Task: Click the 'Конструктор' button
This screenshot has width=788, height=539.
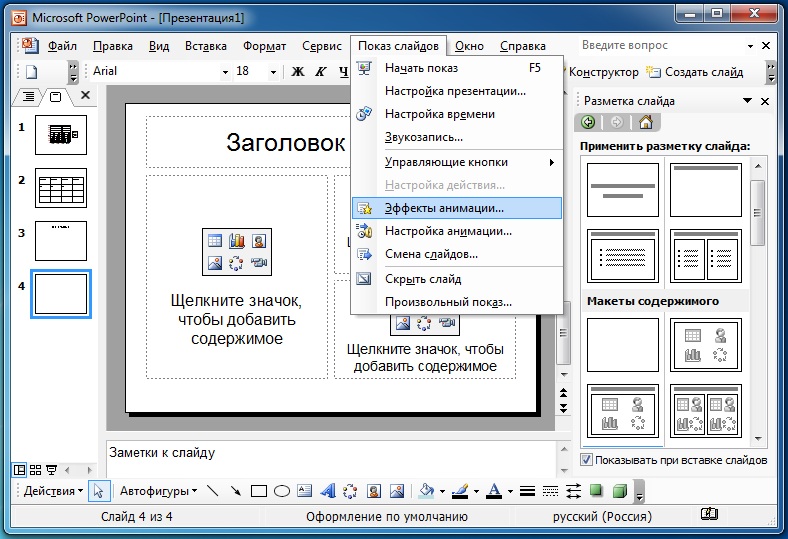Action: pyautogui.click(x=603, y=72)
